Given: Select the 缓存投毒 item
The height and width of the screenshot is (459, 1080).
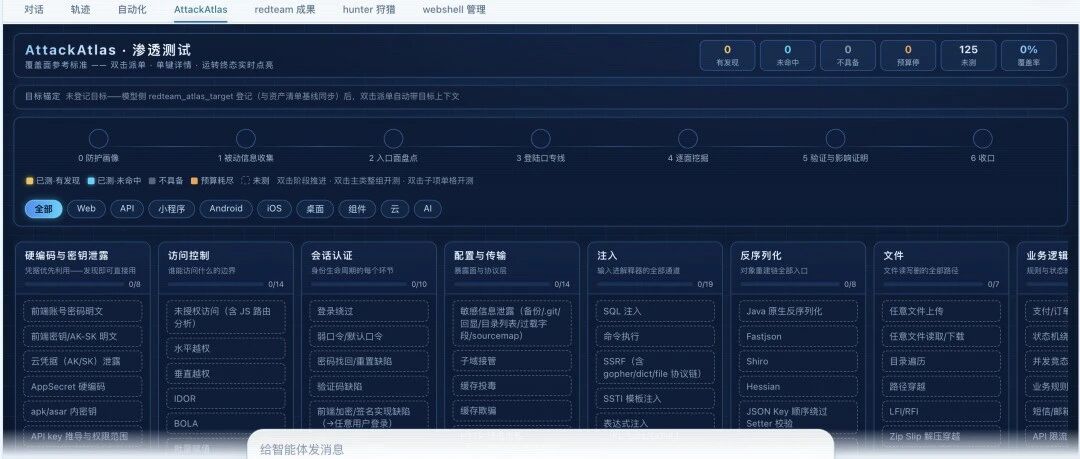Looking at the screenshot, I should [512, 386].
